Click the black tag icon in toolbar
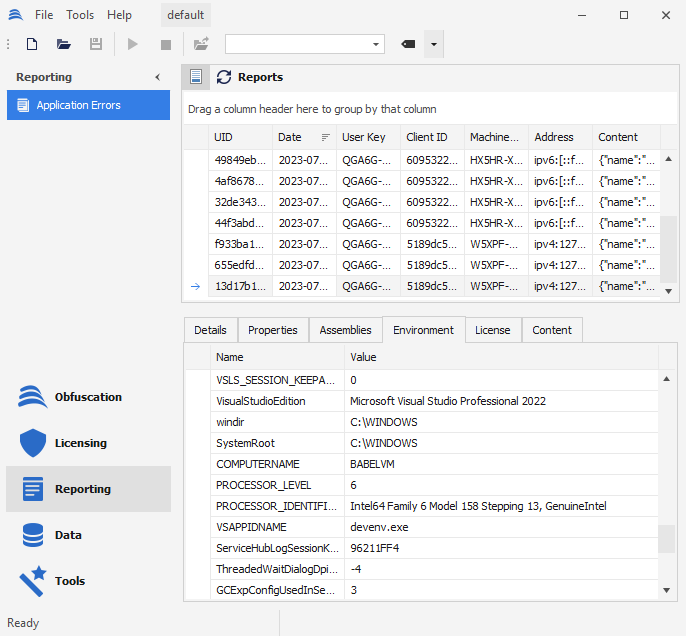The width and height of the screenshot is (686, 636). pyautogui.click(x=408, y=44)
